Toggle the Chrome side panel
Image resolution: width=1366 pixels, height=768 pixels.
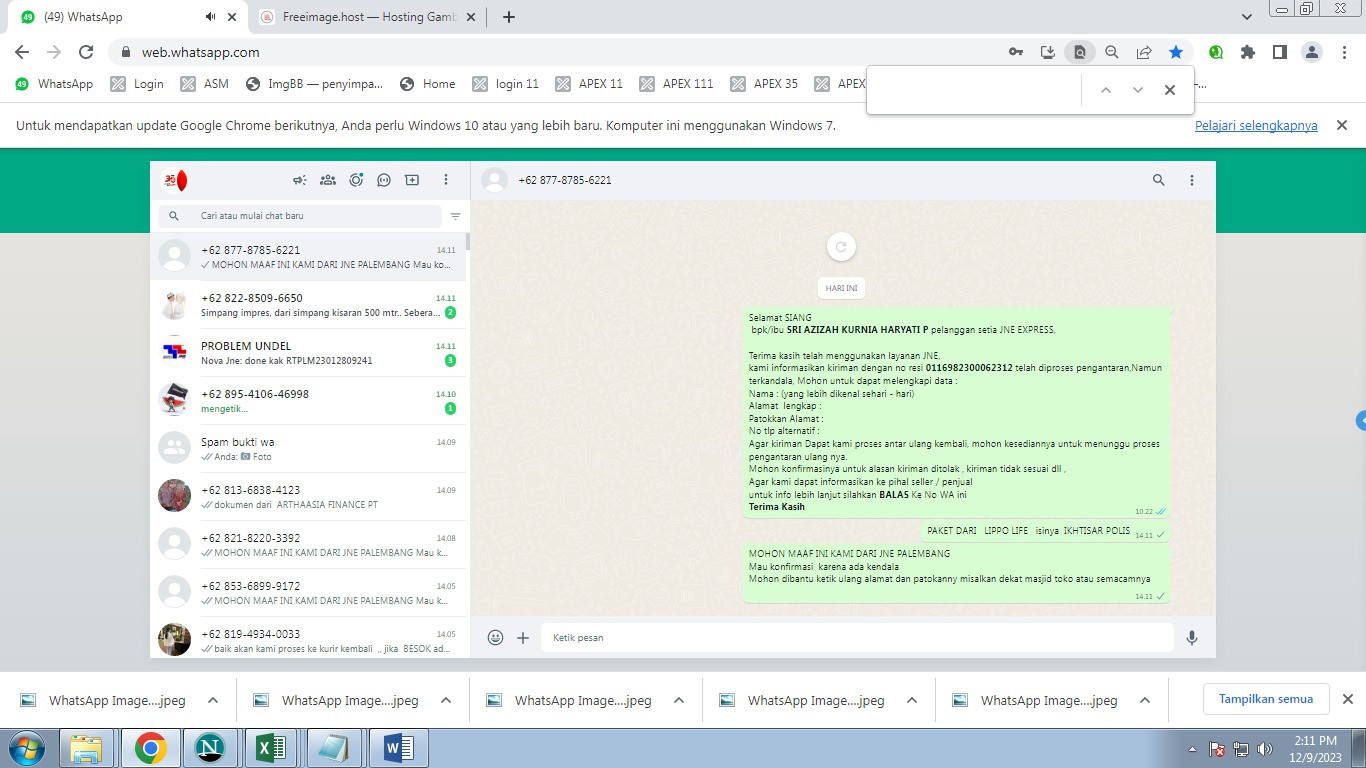coord(1280,52)
